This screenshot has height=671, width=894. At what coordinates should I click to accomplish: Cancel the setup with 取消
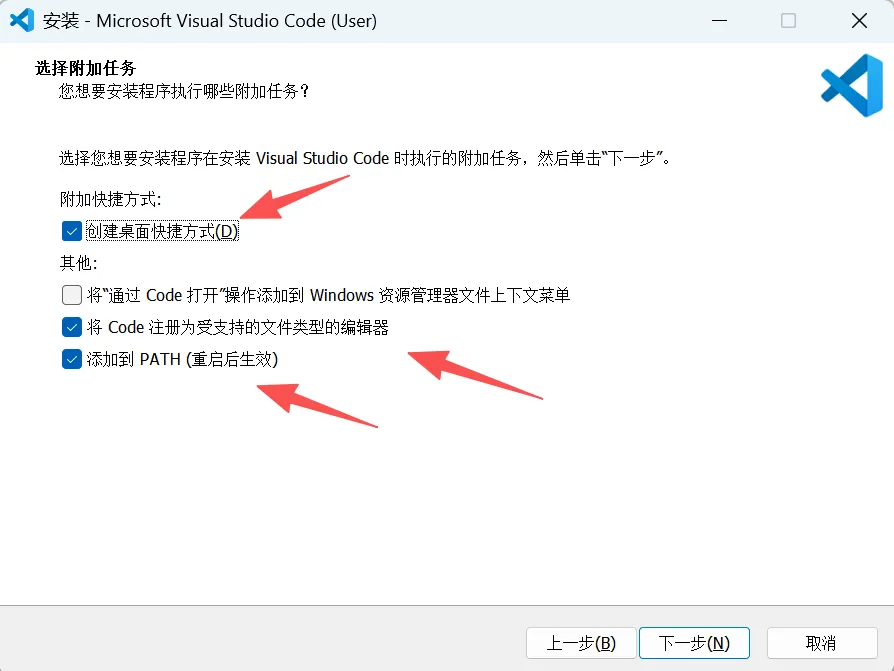[x=822, y=643]
